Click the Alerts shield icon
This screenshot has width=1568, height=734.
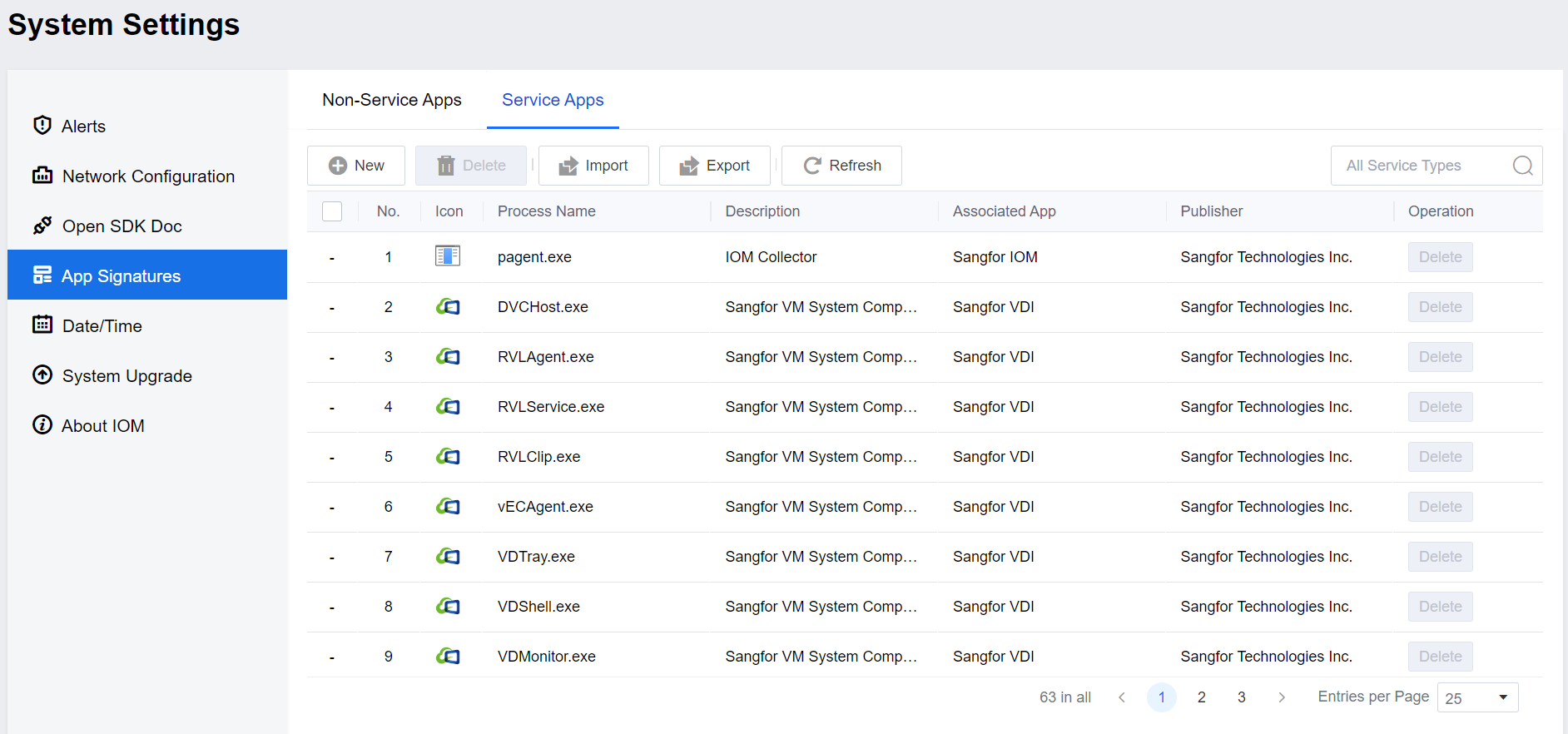(42, 126)
